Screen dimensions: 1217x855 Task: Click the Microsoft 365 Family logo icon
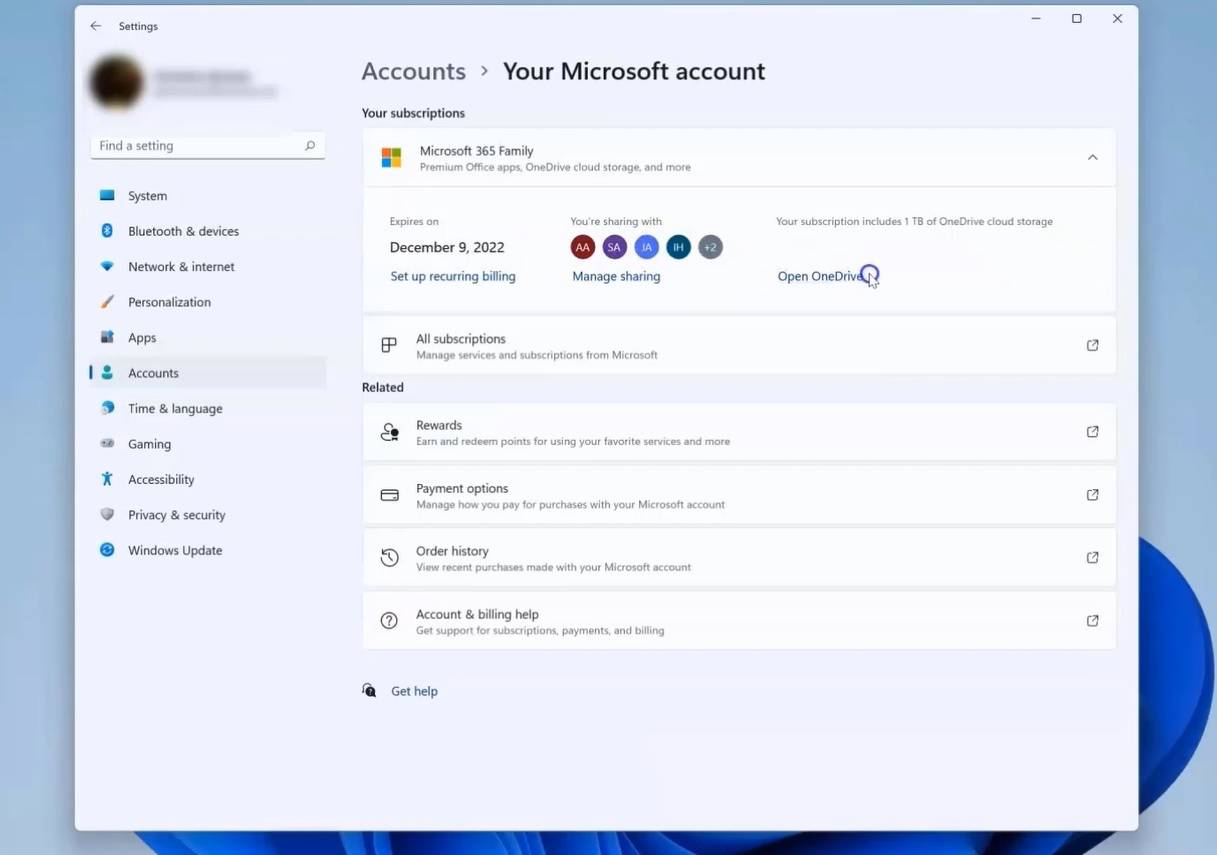pyautogui.click(x=390, y=157)
